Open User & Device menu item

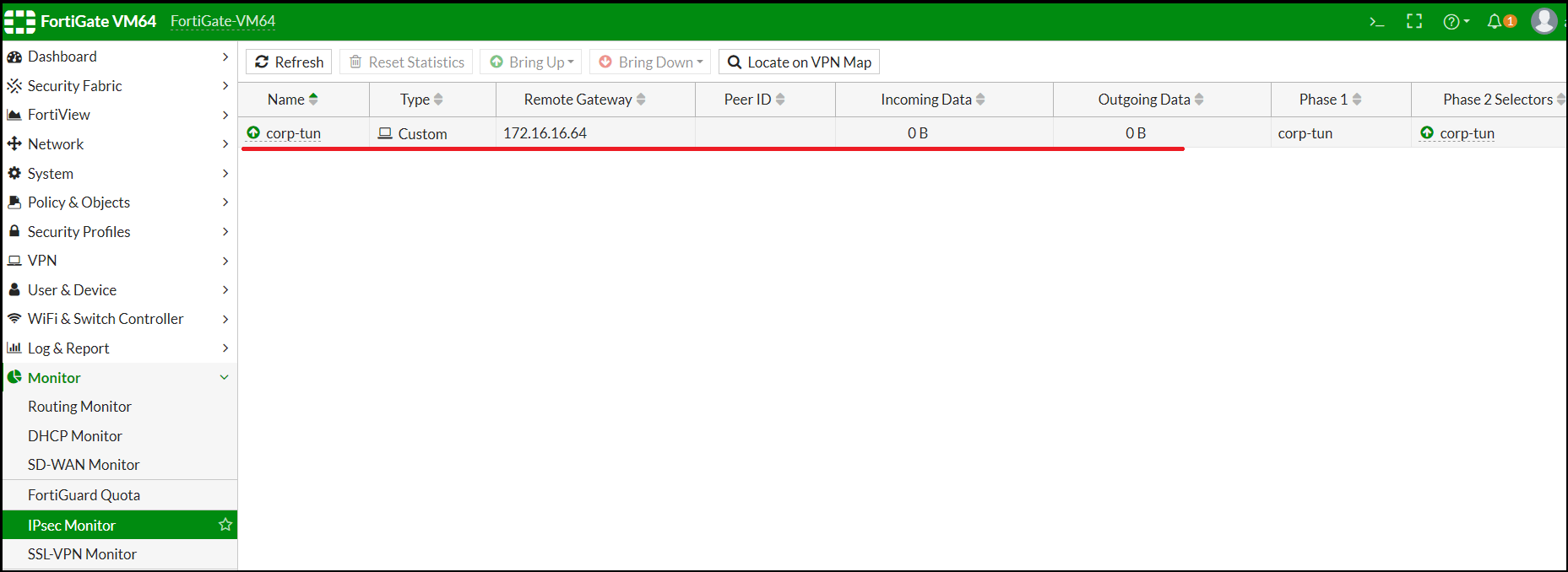120,289
